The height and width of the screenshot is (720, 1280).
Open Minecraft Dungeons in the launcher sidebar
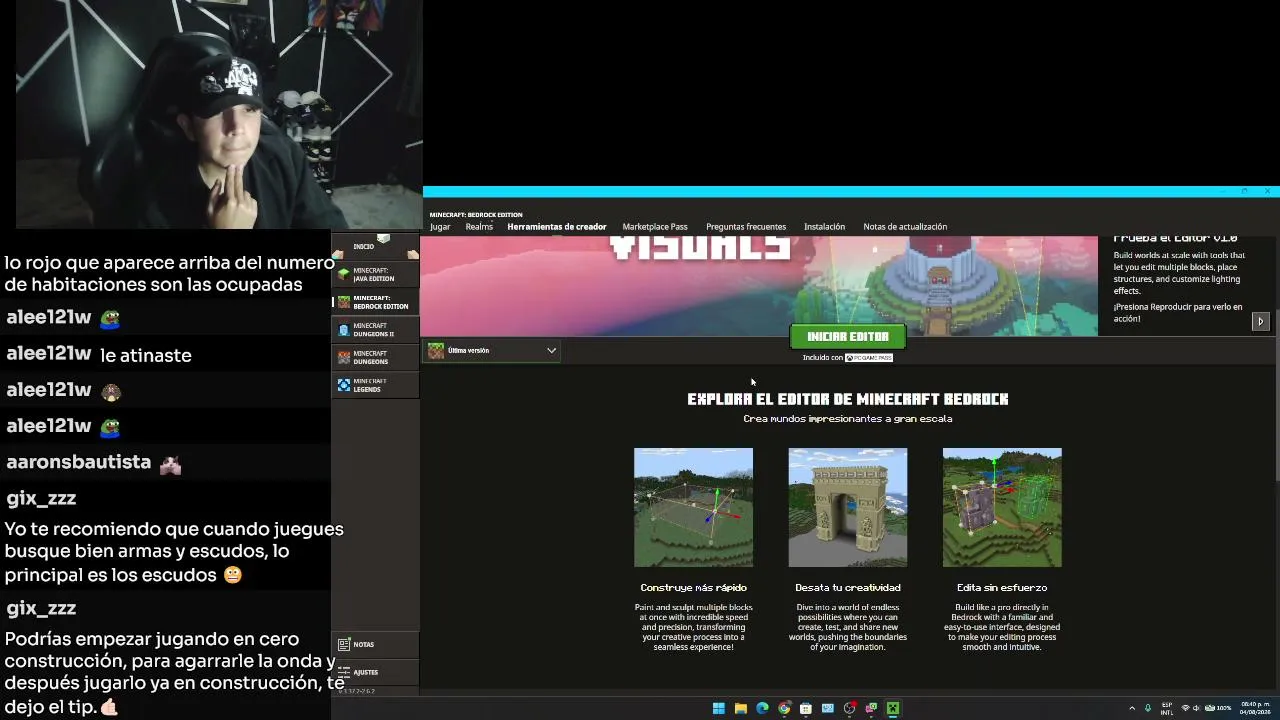[x=375, y=357]
